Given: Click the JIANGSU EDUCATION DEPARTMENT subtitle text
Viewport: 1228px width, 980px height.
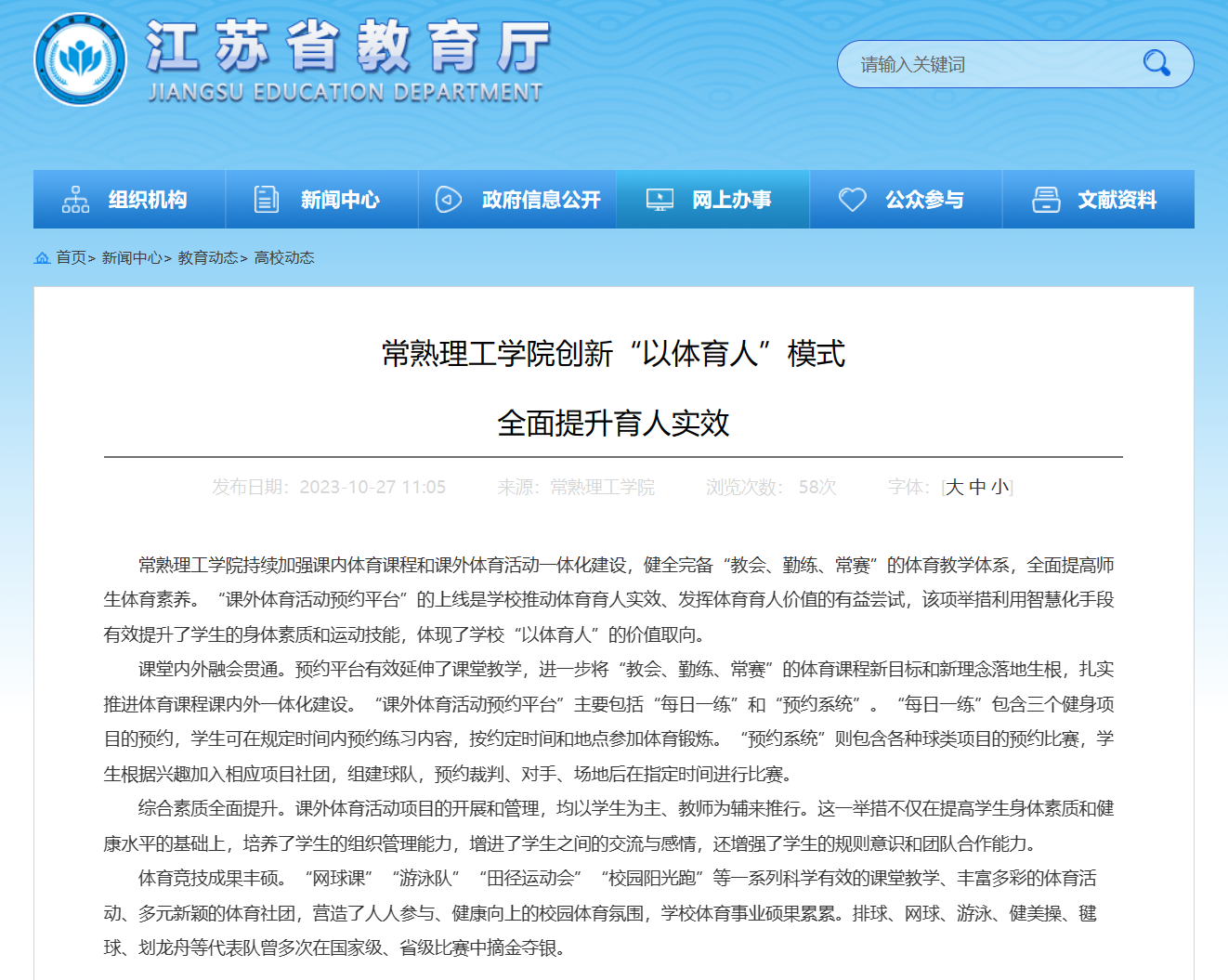Looking at the screenshot, I should [x=345, y=92].
